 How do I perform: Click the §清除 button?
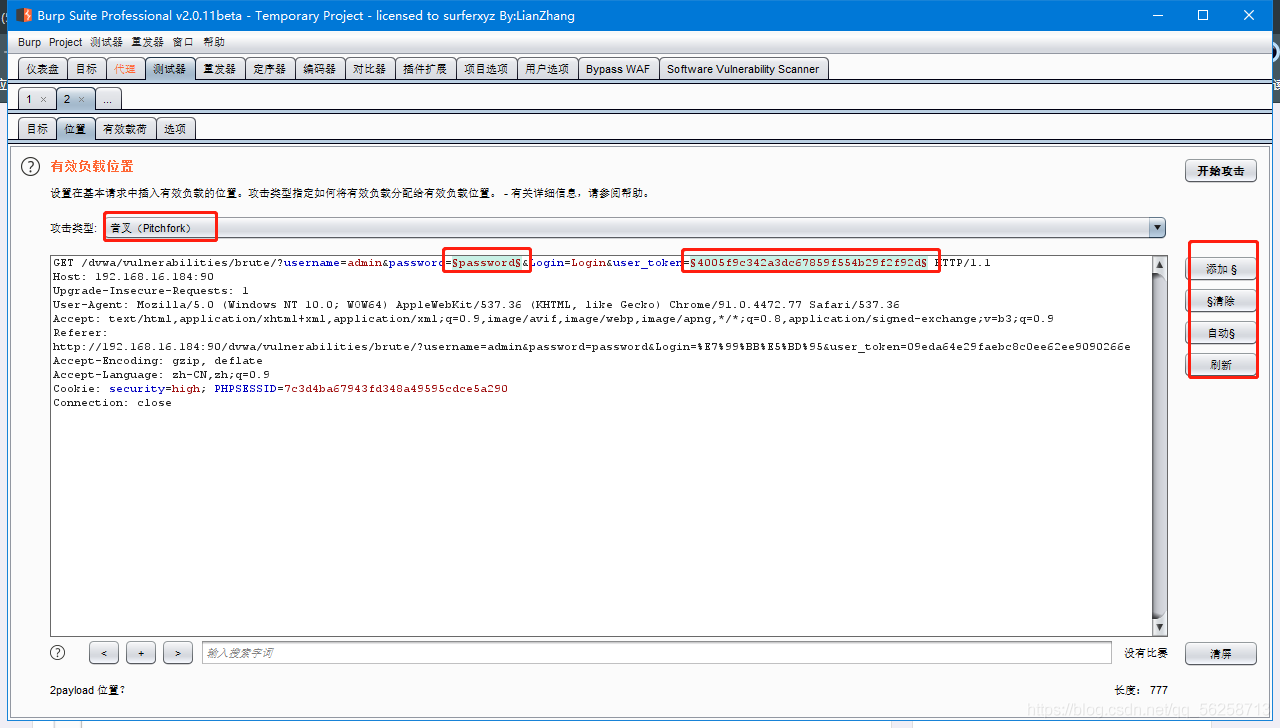[x=1221, y=301]
